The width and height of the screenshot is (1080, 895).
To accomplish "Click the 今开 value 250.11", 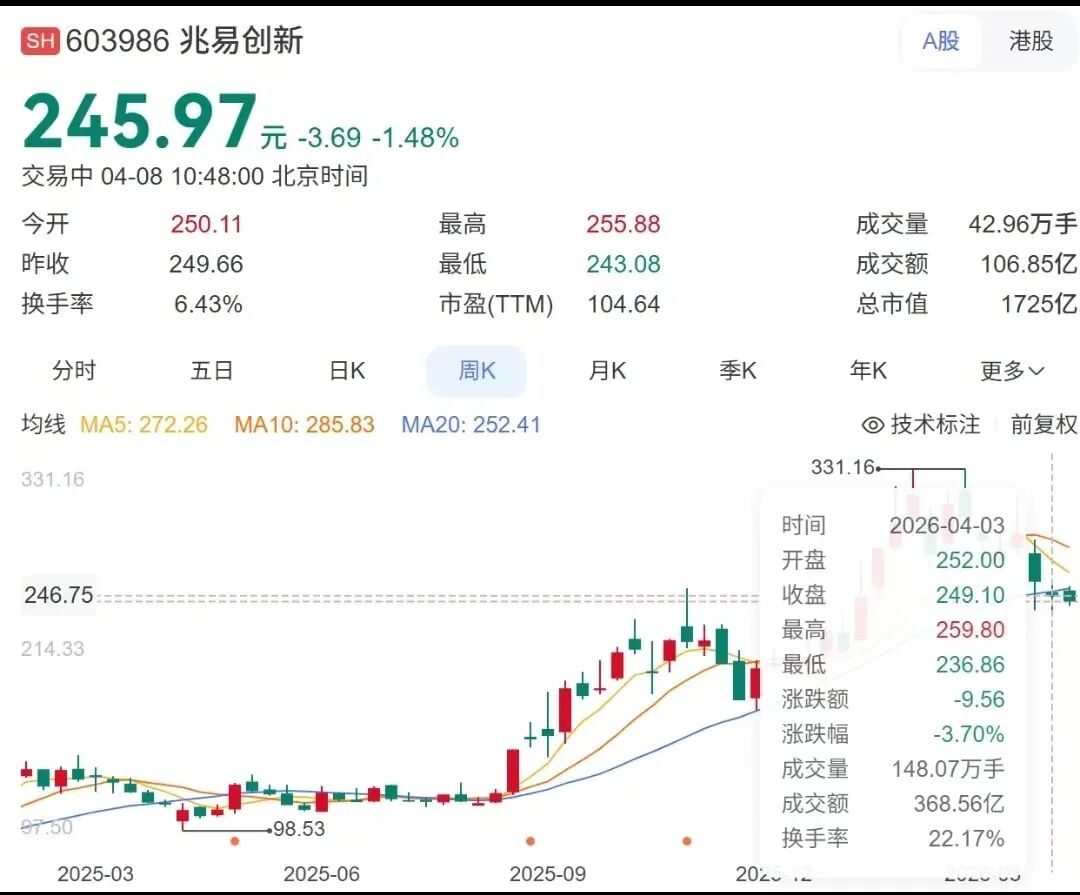I will 206,224.
